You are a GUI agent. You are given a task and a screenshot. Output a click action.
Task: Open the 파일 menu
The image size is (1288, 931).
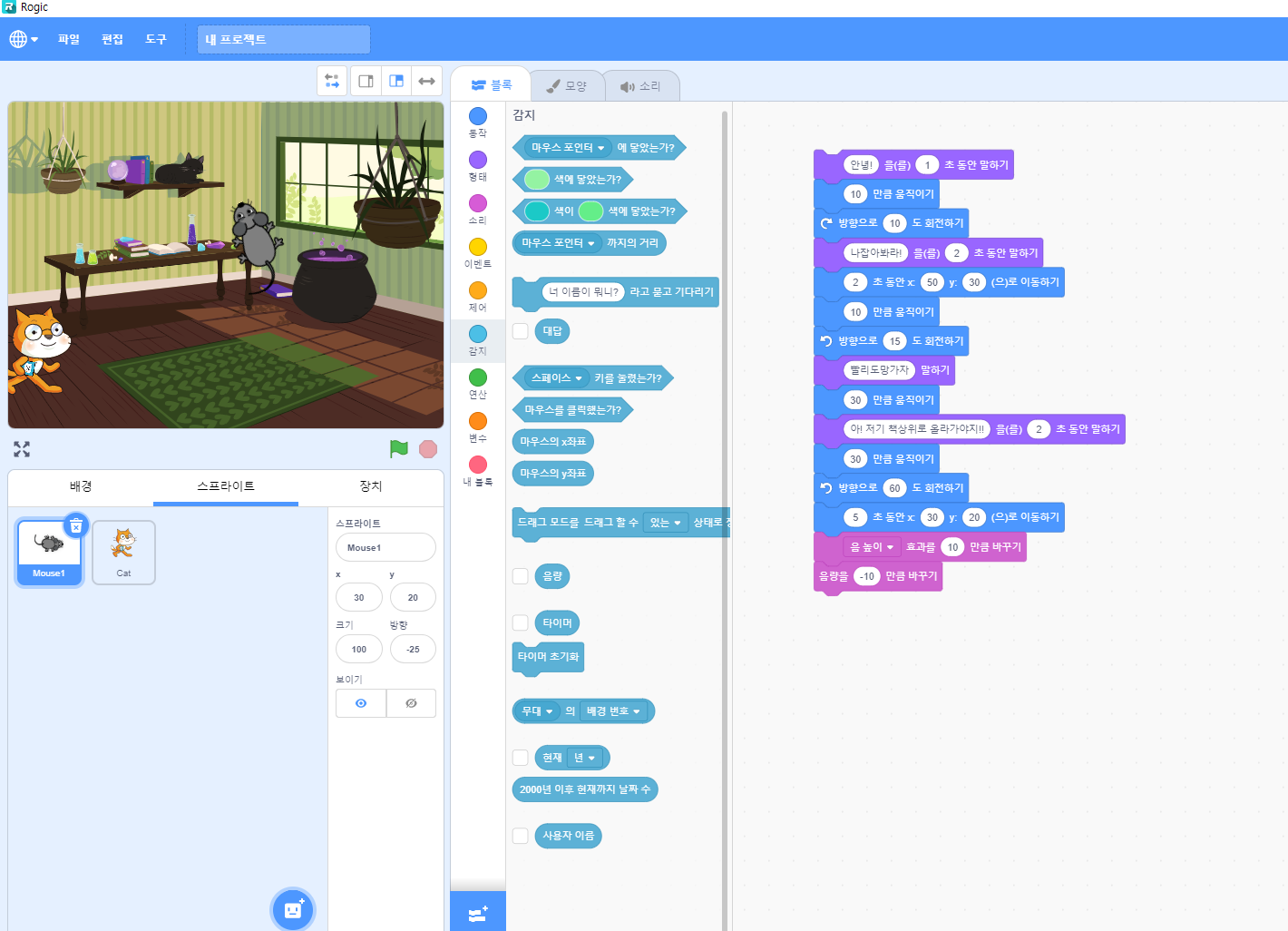pyautogui.click(x=69, y=39)
